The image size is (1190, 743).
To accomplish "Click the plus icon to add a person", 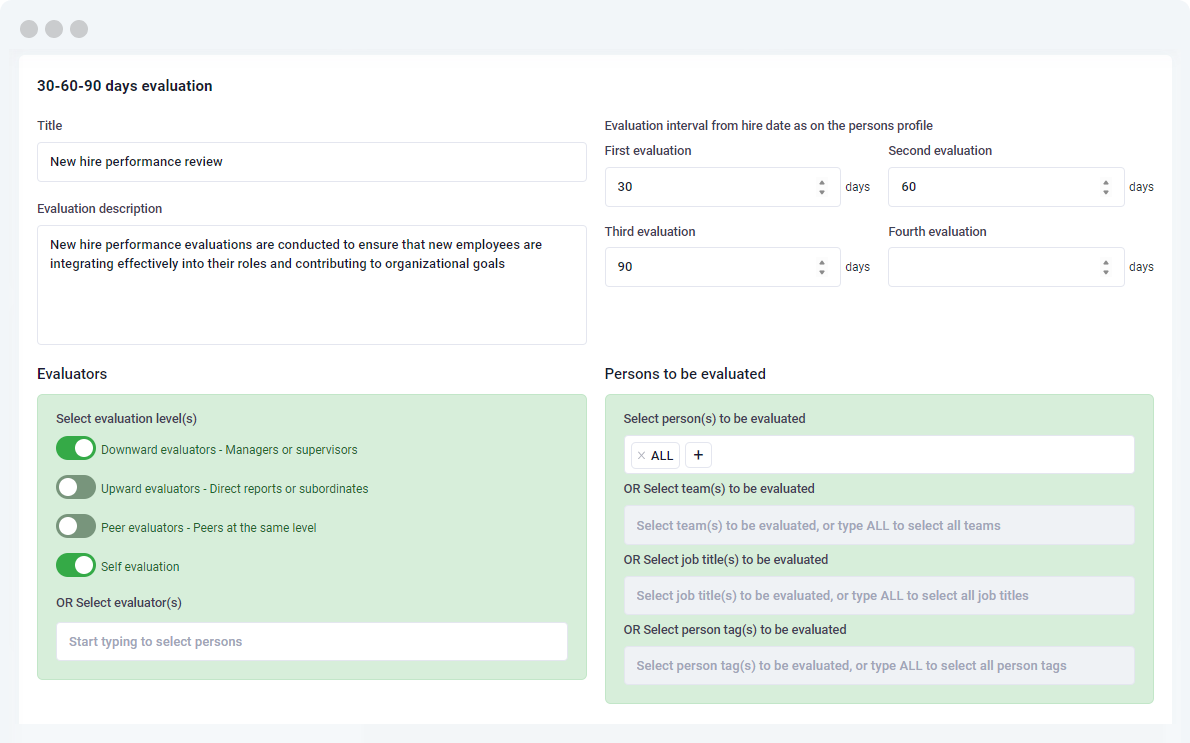I will [698, 455].
